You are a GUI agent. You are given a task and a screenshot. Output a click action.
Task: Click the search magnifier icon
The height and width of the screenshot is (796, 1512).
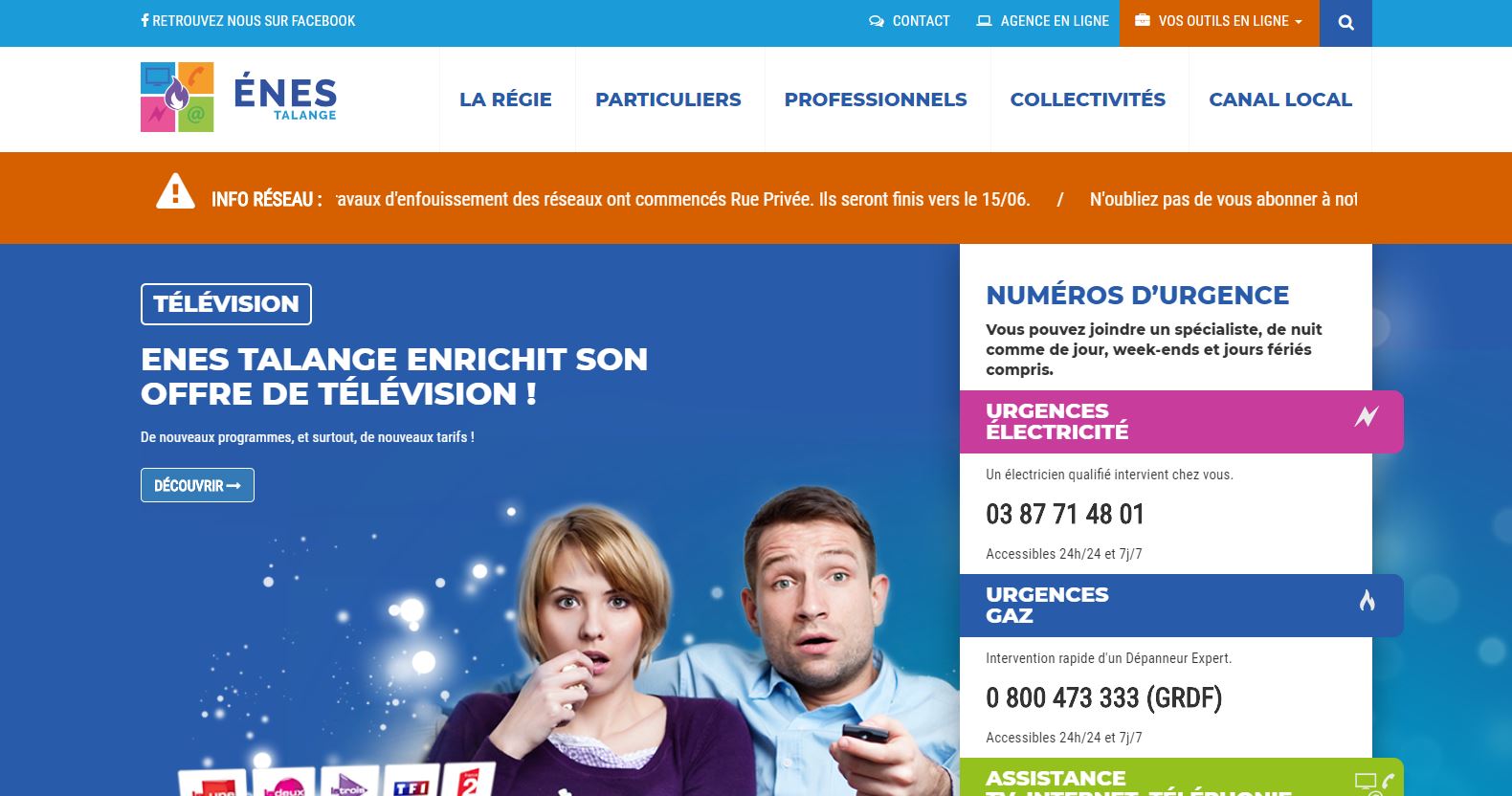[1345, 23]
